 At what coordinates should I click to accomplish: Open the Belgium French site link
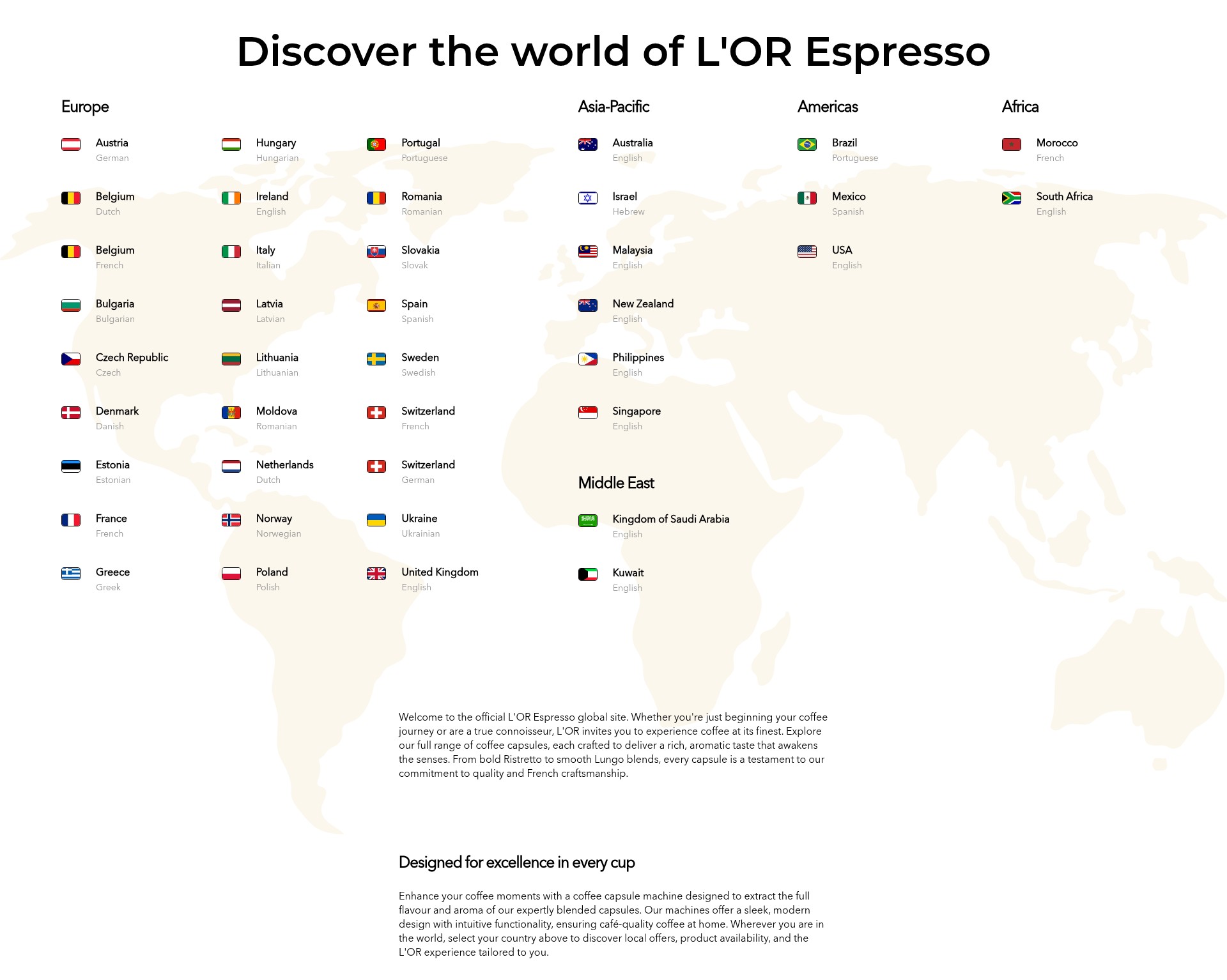pos(98,257)
